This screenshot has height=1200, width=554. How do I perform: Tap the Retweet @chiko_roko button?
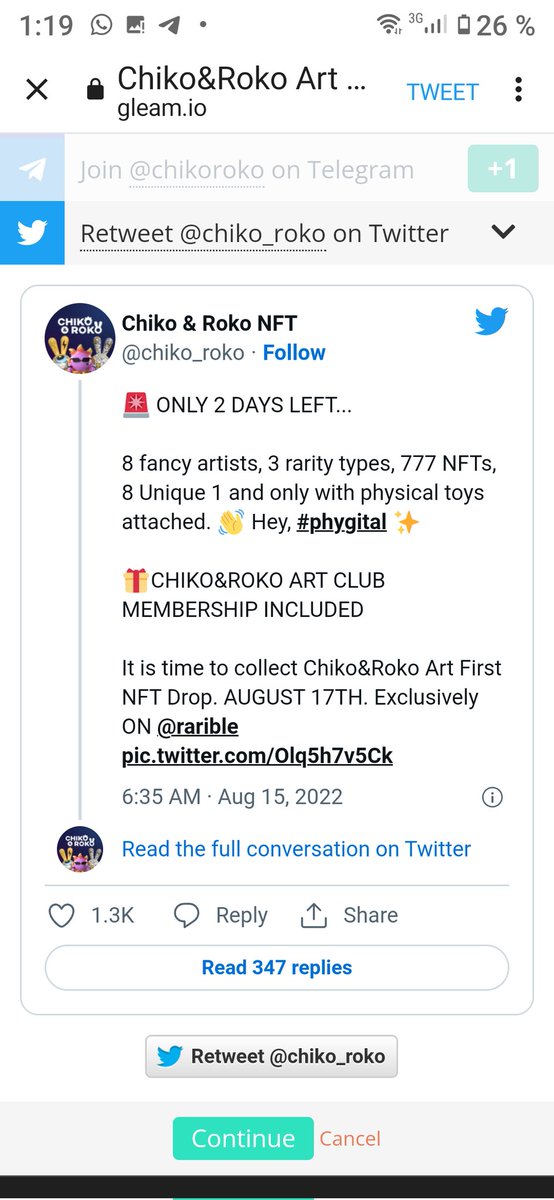coord(271,1056)
